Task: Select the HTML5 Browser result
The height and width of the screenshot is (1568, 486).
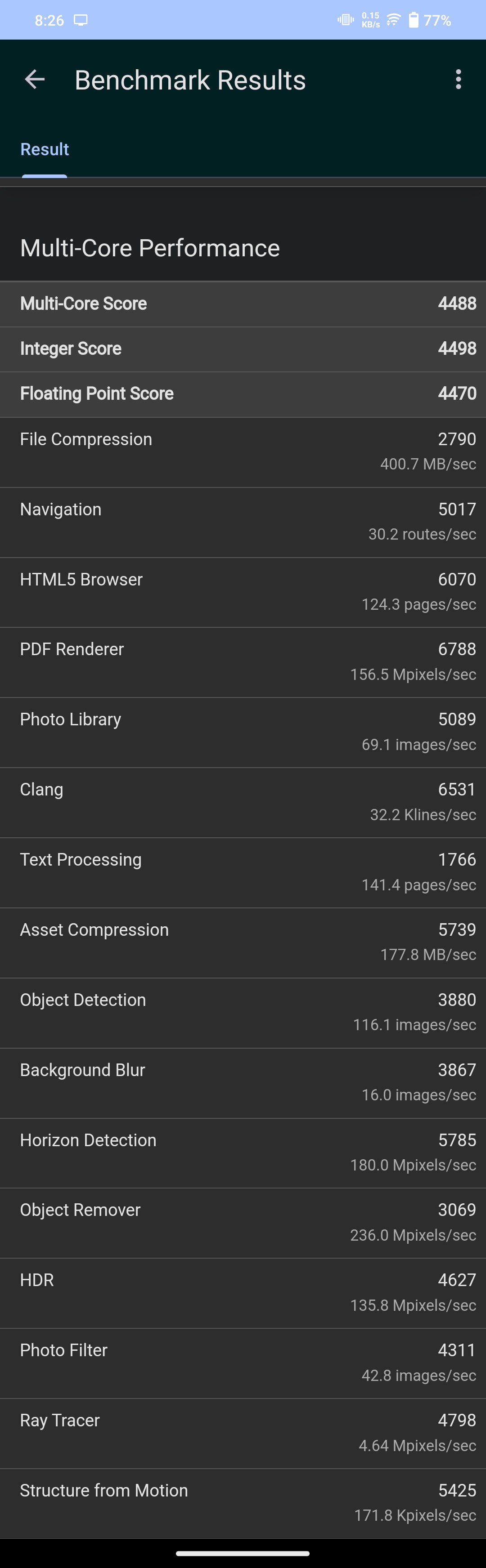Action: tap(243, 592)
